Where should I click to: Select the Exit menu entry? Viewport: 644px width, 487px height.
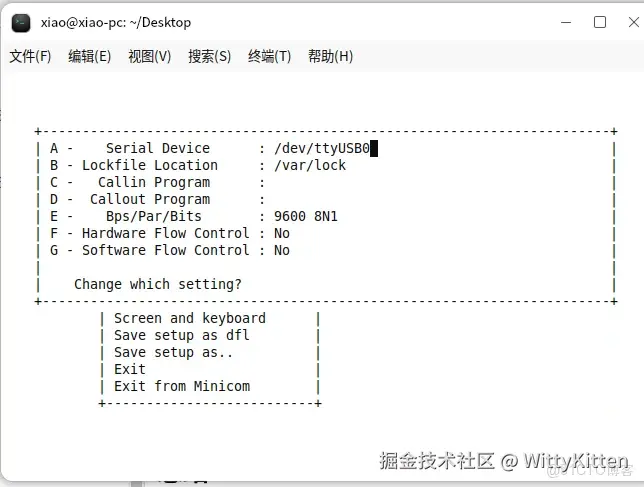point(130,369)
